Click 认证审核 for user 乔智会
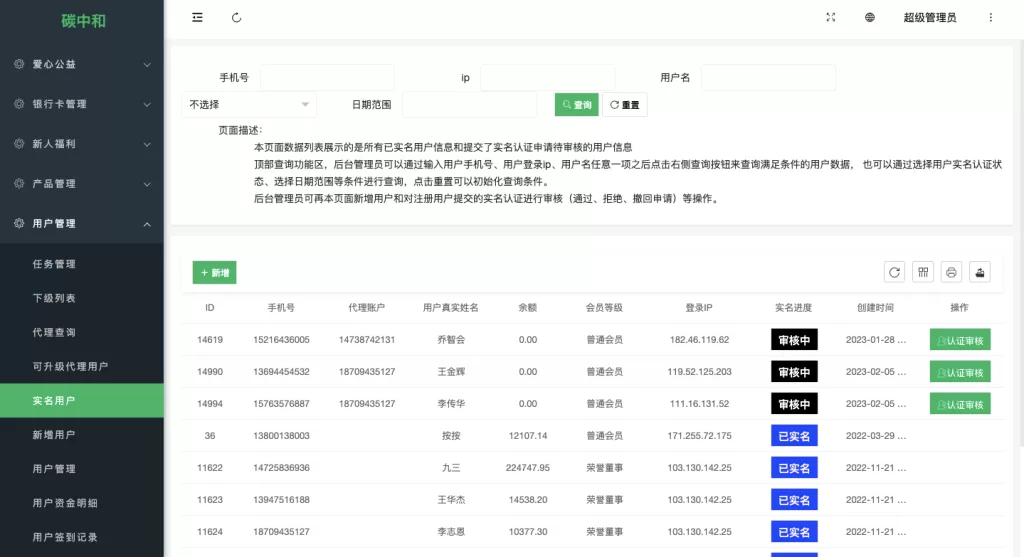Viewport: 1024px width, 557px height. pos(960,340)
